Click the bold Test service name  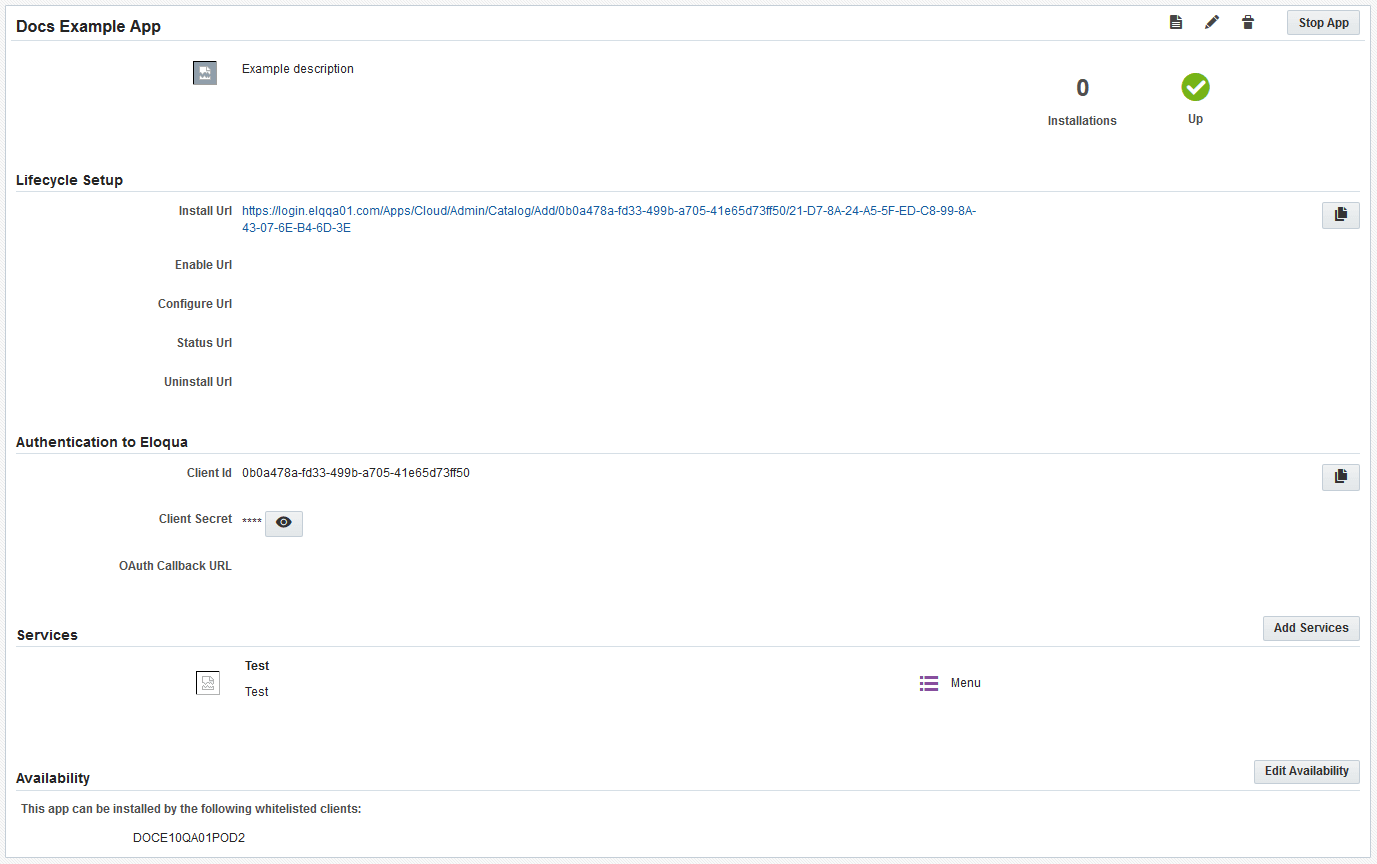tap(257, 666)
